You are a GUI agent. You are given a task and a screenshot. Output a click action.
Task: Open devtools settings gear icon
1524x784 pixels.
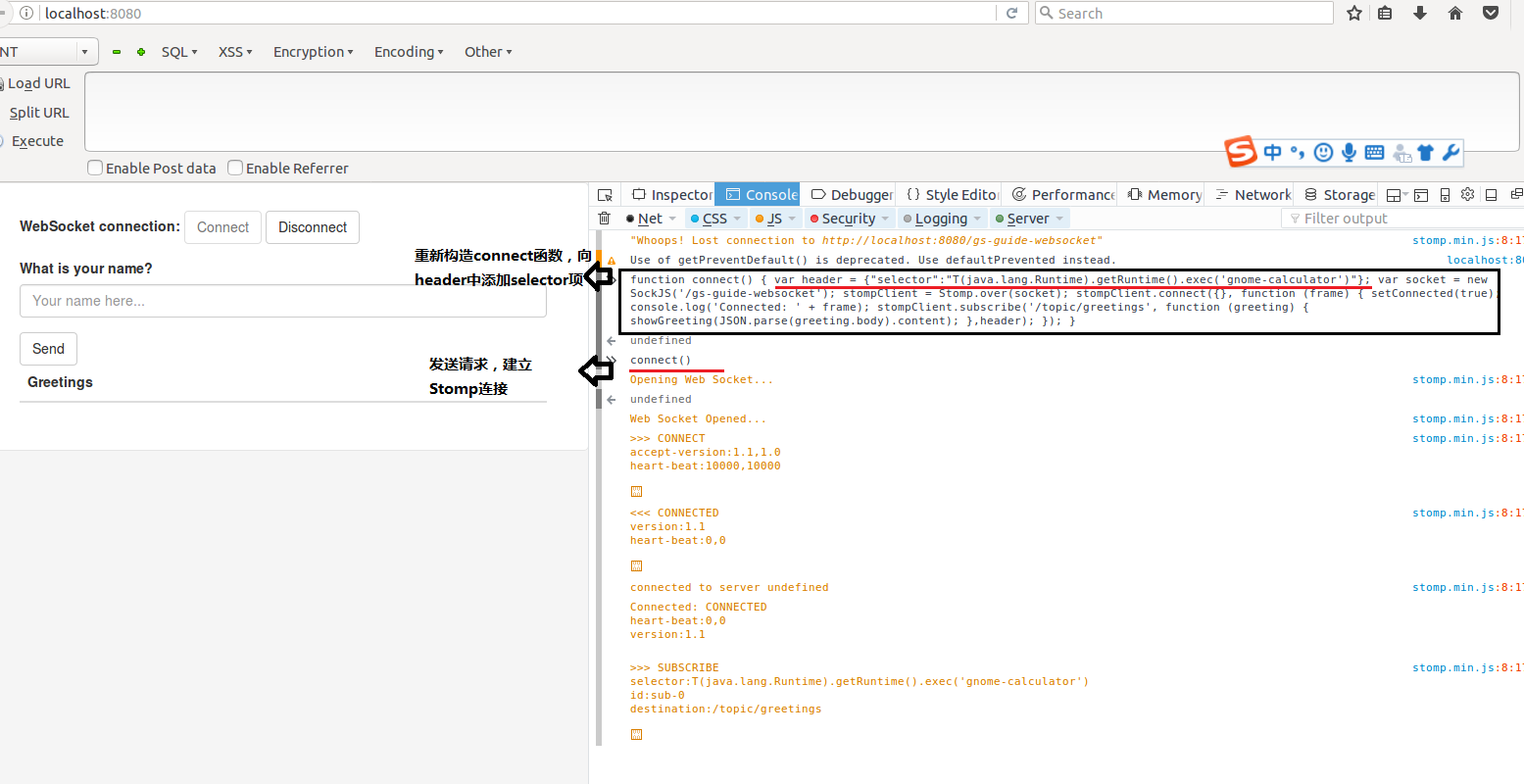[x=1467, y=194]
